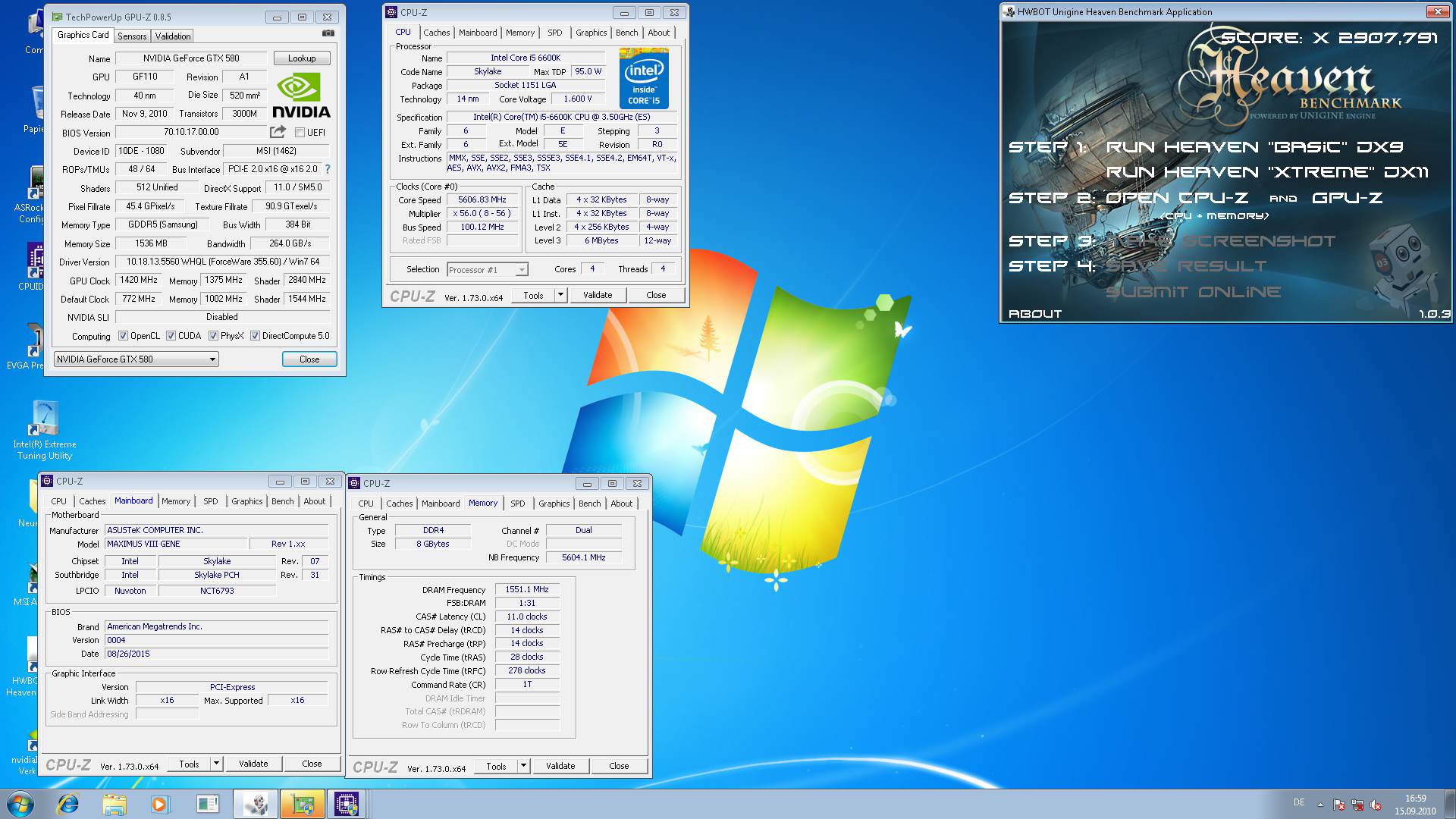Open the Processor #1 selection dropdown

(x=487, y=270)
